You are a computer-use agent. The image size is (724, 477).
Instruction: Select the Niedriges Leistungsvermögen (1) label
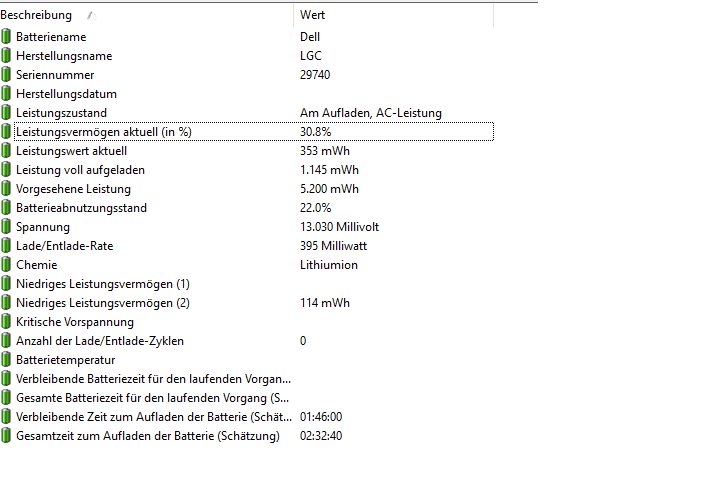[x=103, y=284]
